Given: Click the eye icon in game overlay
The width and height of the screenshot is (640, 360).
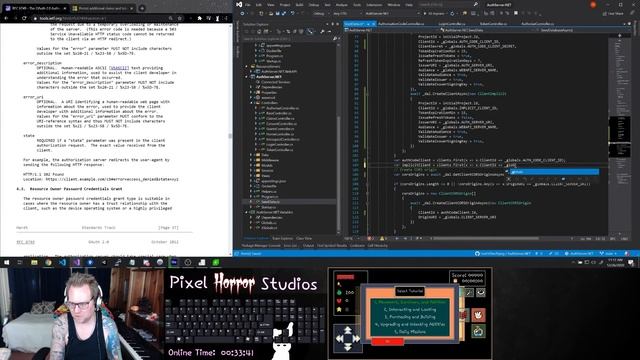Looking at the screenshot, I should 481,292.
